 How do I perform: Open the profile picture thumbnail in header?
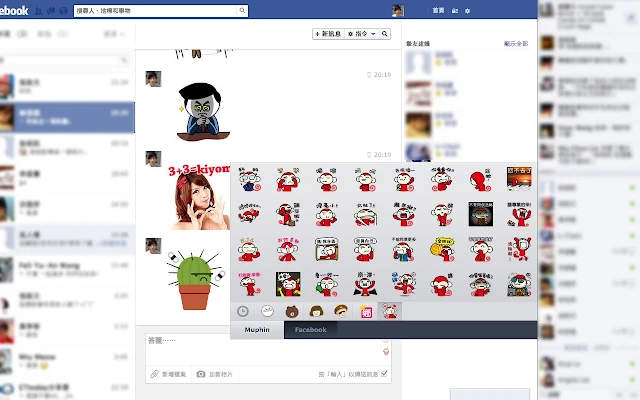[398, 11]
